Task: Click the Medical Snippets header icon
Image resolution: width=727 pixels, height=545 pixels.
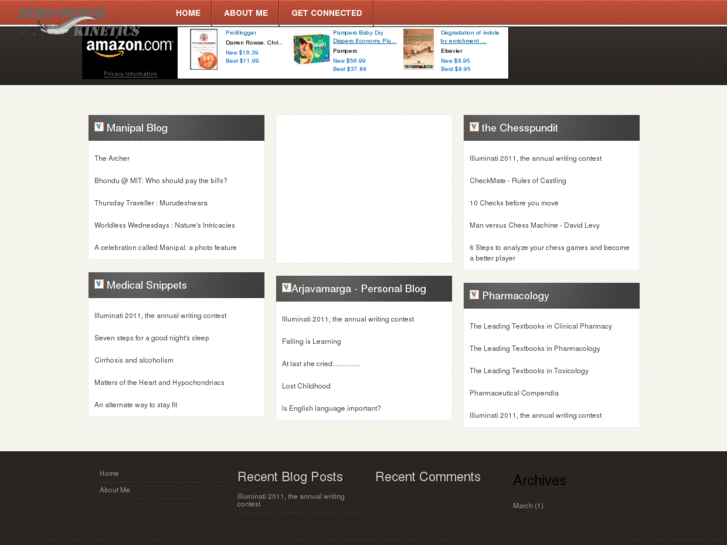Action: 99,284
